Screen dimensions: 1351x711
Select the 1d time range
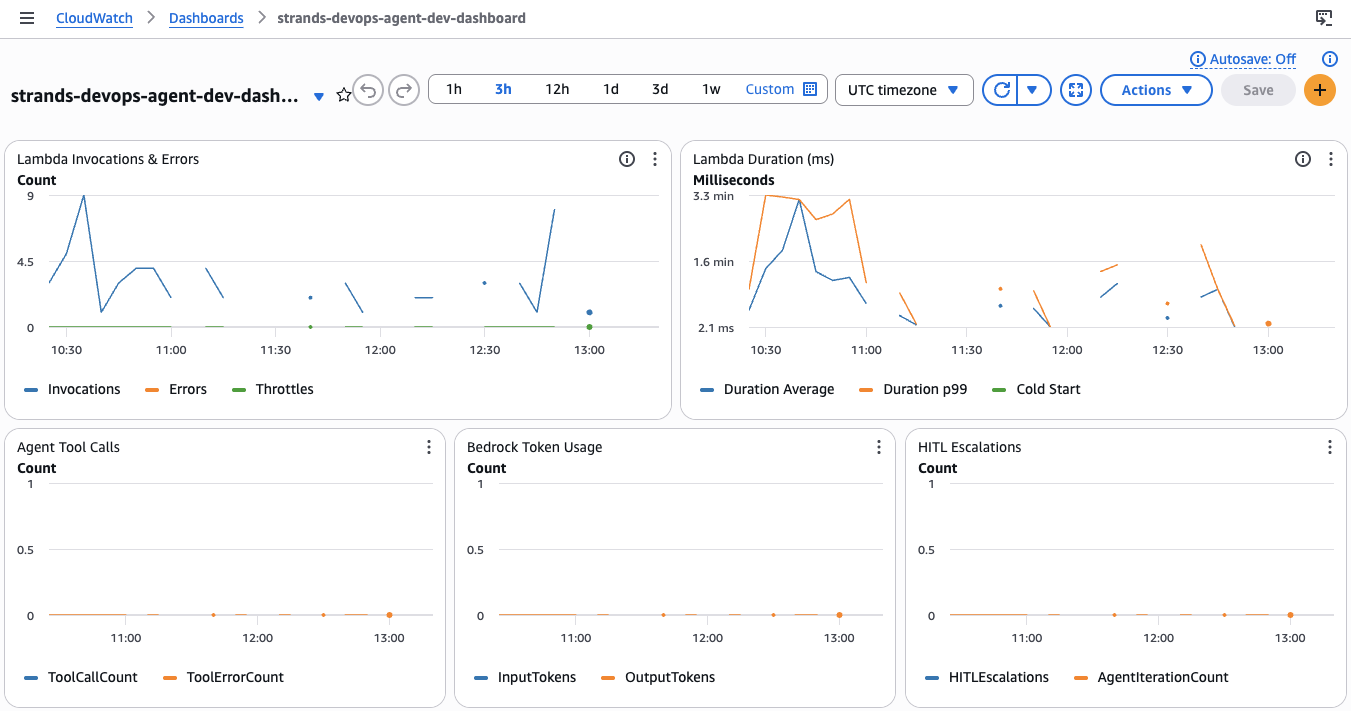611,89
